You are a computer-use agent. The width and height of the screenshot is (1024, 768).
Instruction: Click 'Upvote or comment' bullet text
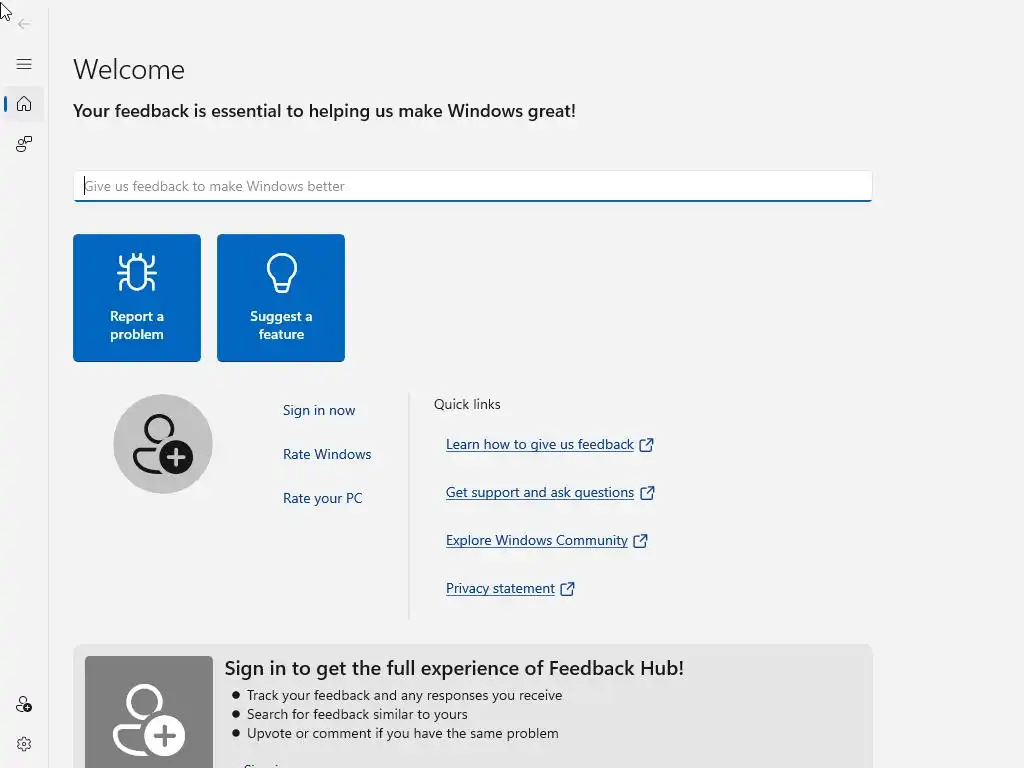click(402, 733)
